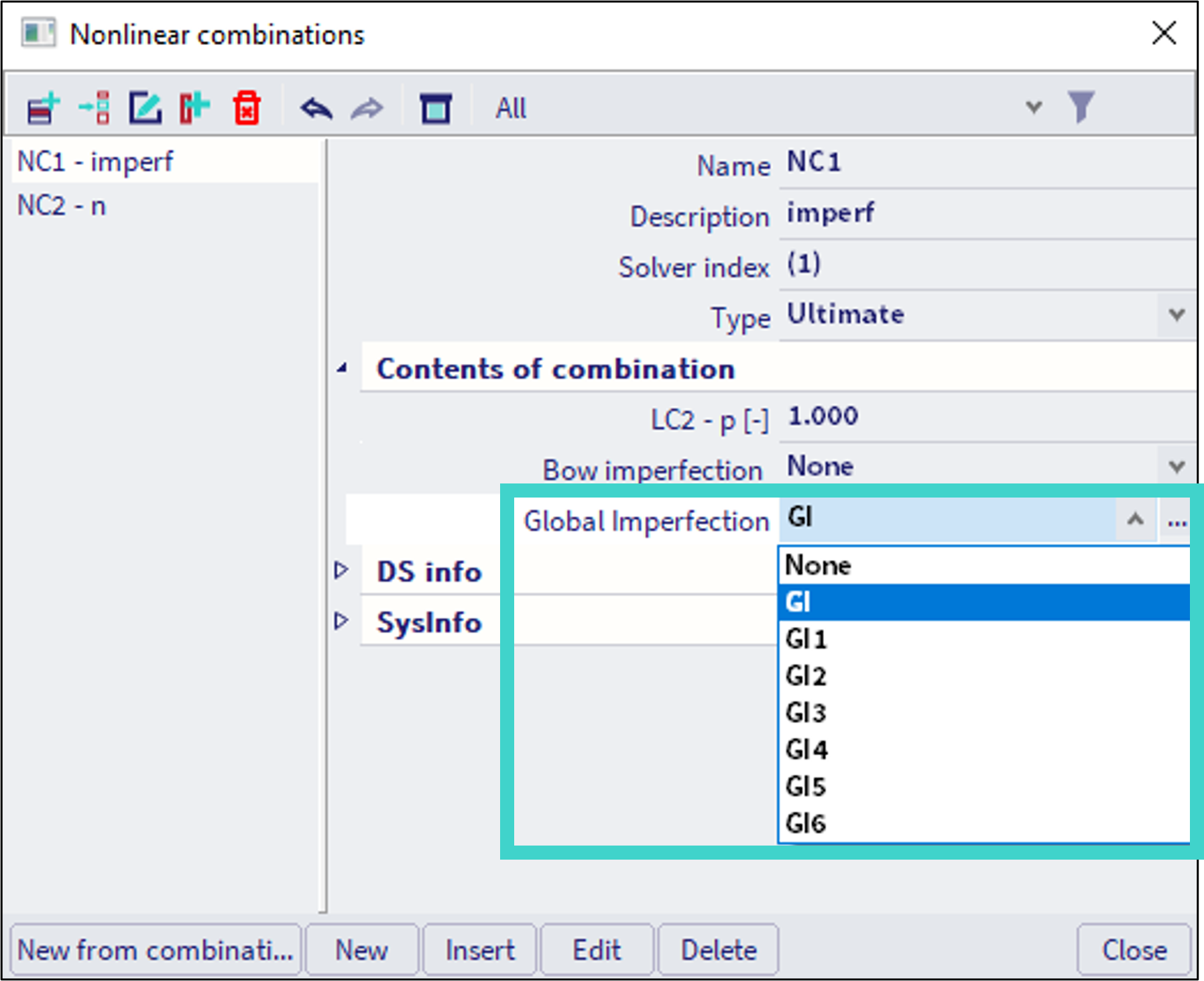
Task: Open the Type Ultimate dropdown
Action: 1176,314
